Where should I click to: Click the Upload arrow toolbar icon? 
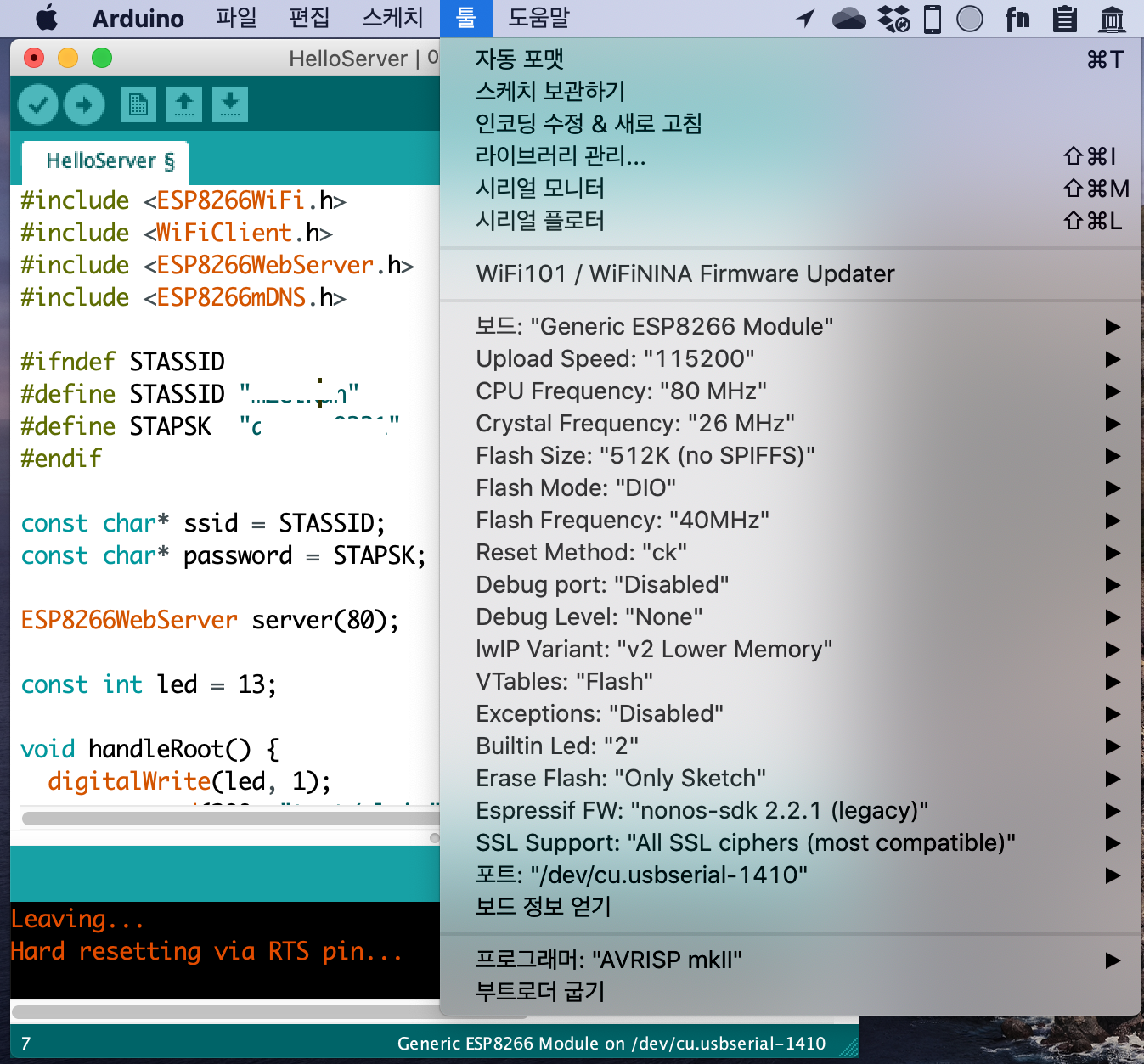(84, 105)
